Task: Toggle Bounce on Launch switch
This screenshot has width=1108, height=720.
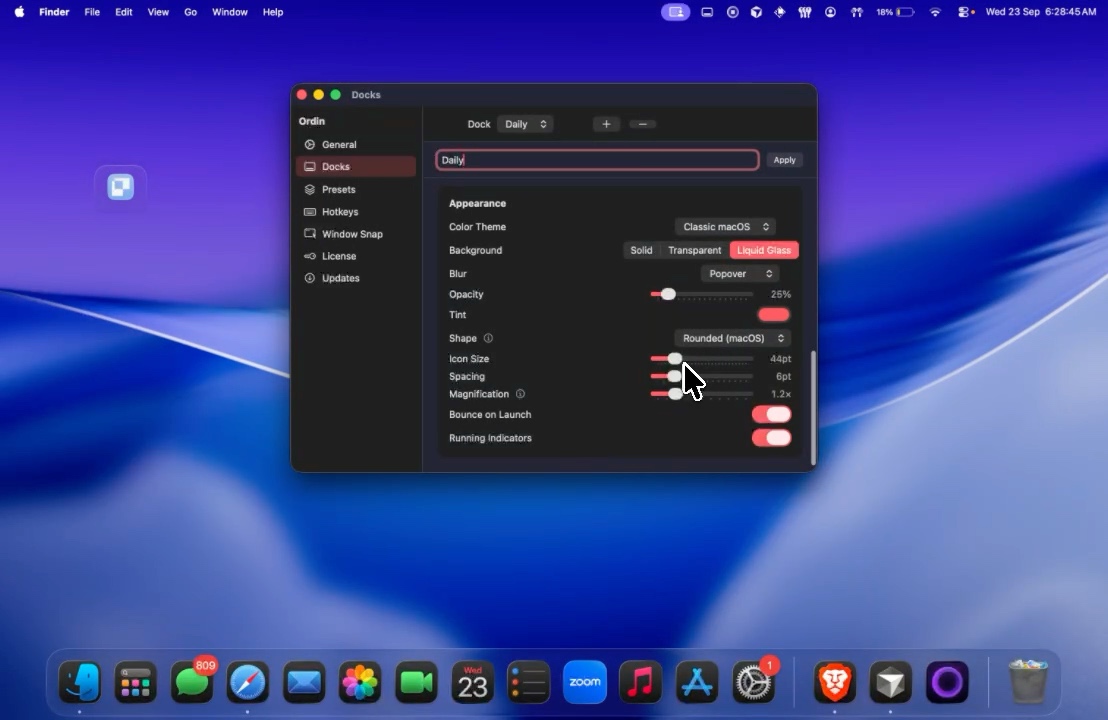Action: (772, 415)
